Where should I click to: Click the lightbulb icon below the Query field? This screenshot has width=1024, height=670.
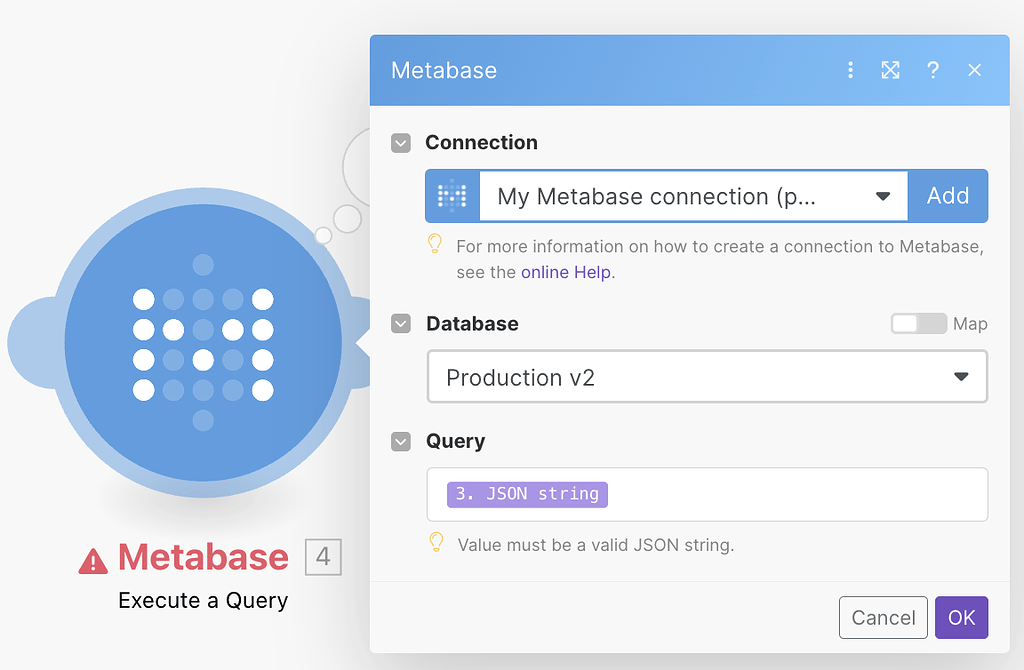click(434, 545)
